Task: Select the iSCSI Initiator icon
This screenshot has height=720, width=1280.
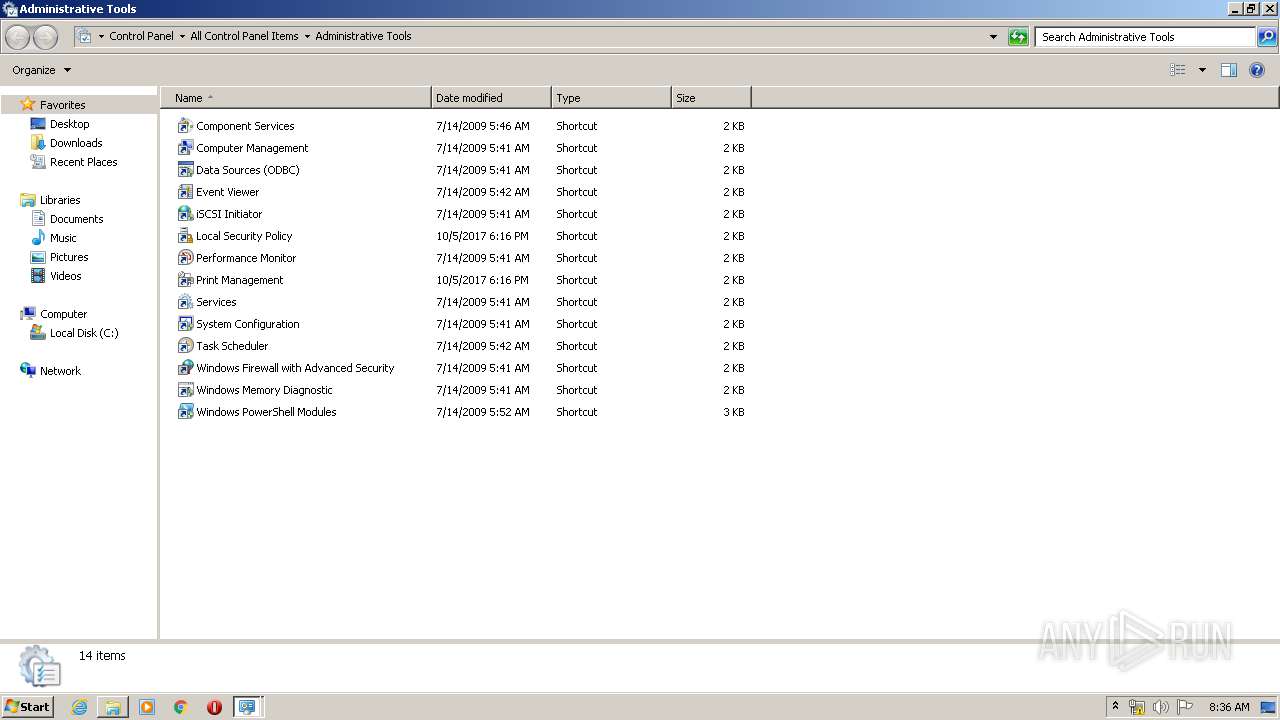Action: tap(185, 214)
